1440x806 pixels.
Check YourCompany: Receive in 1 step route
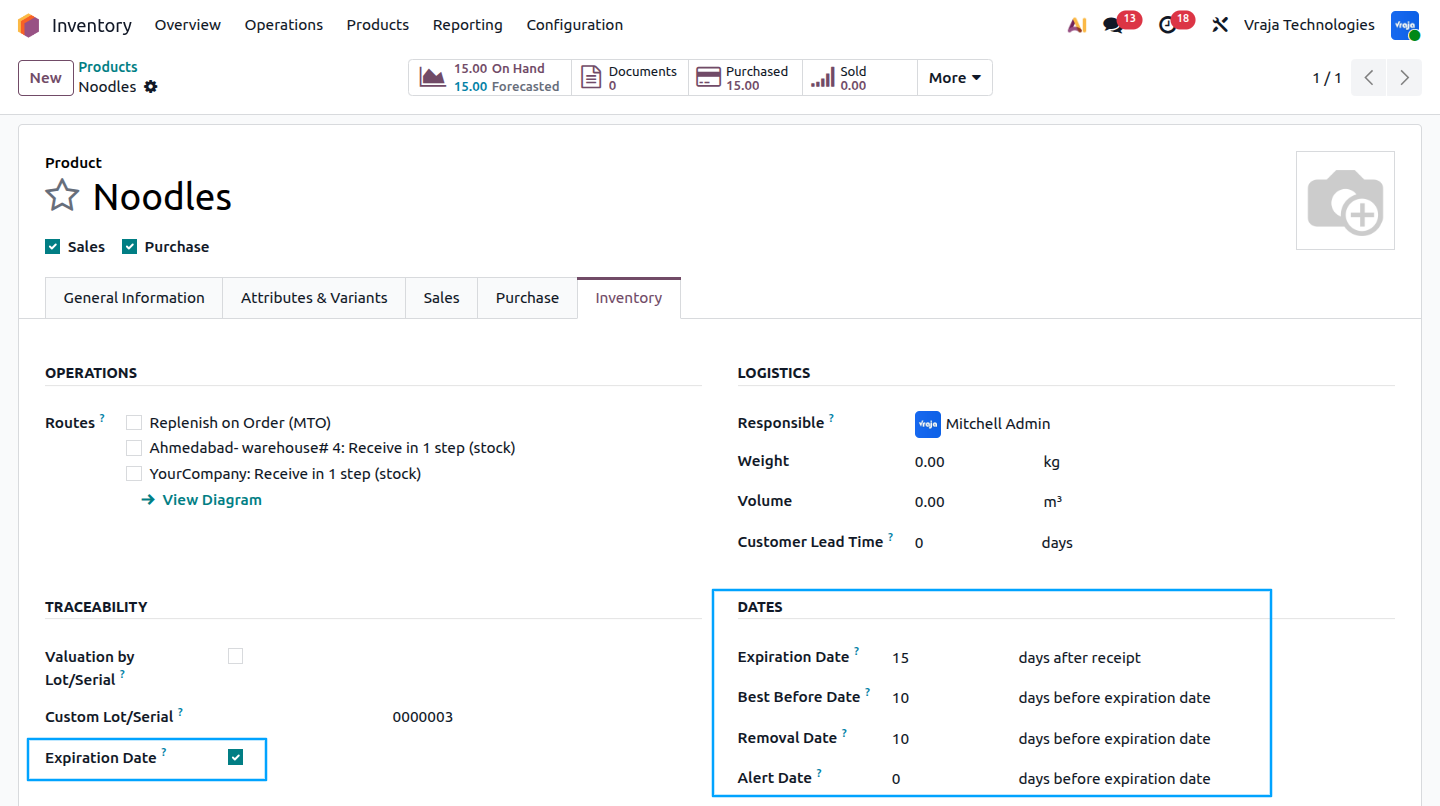(x=134, y=474)
